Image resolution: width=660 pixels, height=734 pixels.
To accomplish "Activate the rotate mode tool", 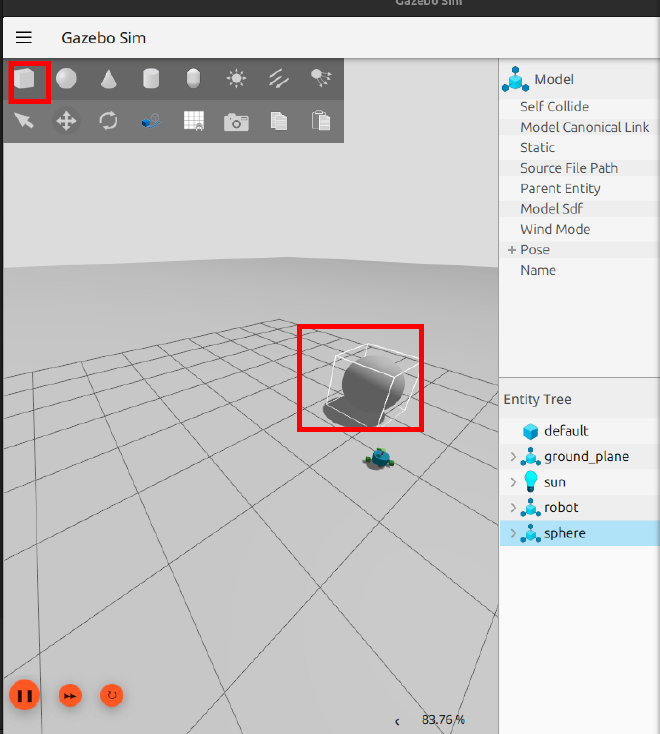I will pos(109,121).
